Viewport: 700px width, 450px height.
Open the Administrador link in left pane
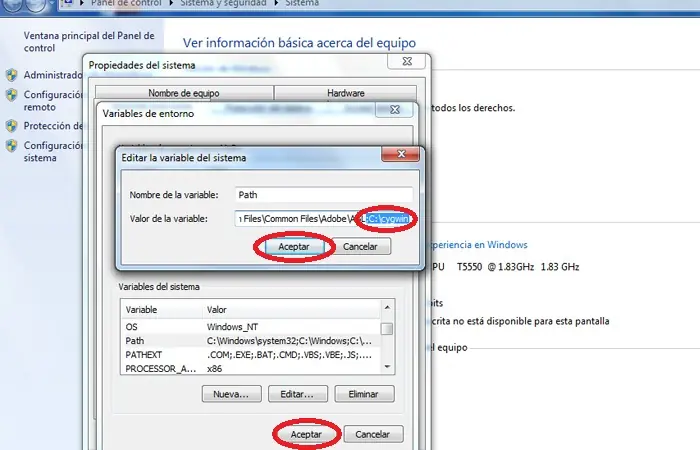tap(53, 75)
